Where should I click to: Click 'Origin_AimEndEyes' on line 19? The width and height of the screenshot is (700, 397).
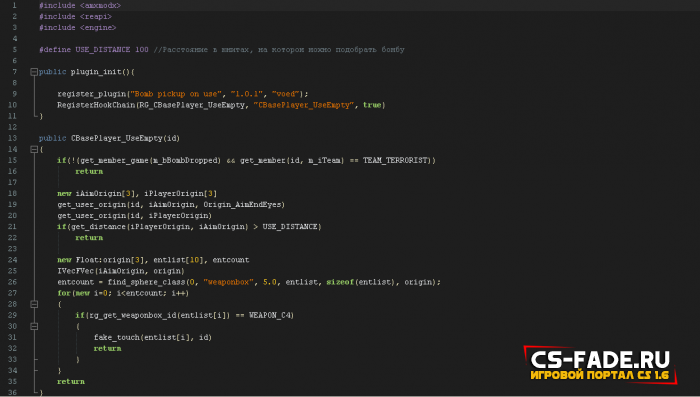pos(242,205)
